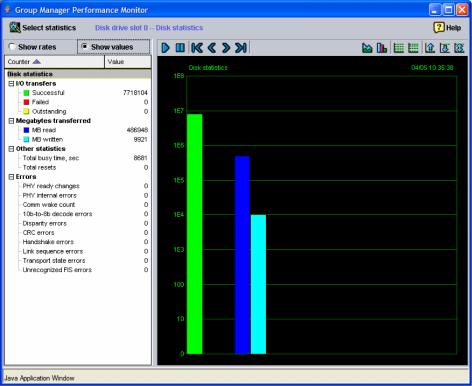Click the Disk statistics header row

[78, 74]
